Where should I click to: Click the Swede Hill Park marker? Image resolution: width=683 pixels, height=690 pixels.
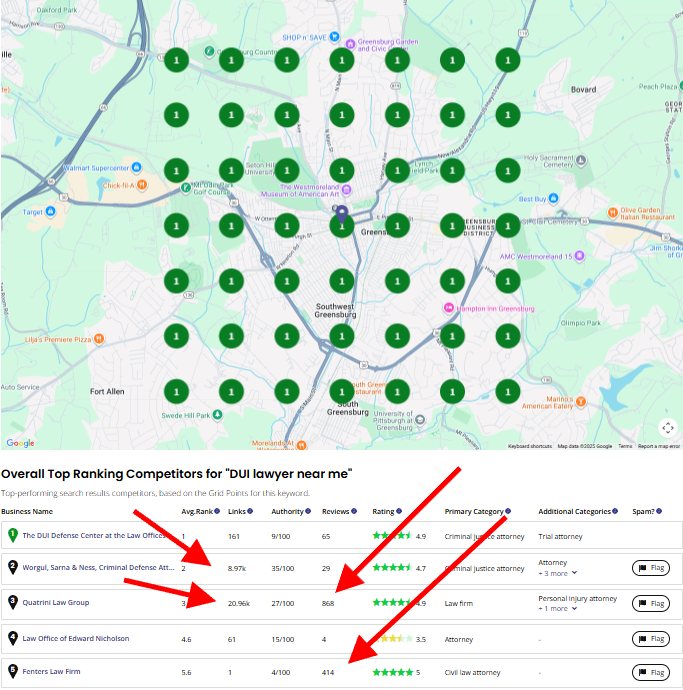pyautogui.click(x=217, y=415)
